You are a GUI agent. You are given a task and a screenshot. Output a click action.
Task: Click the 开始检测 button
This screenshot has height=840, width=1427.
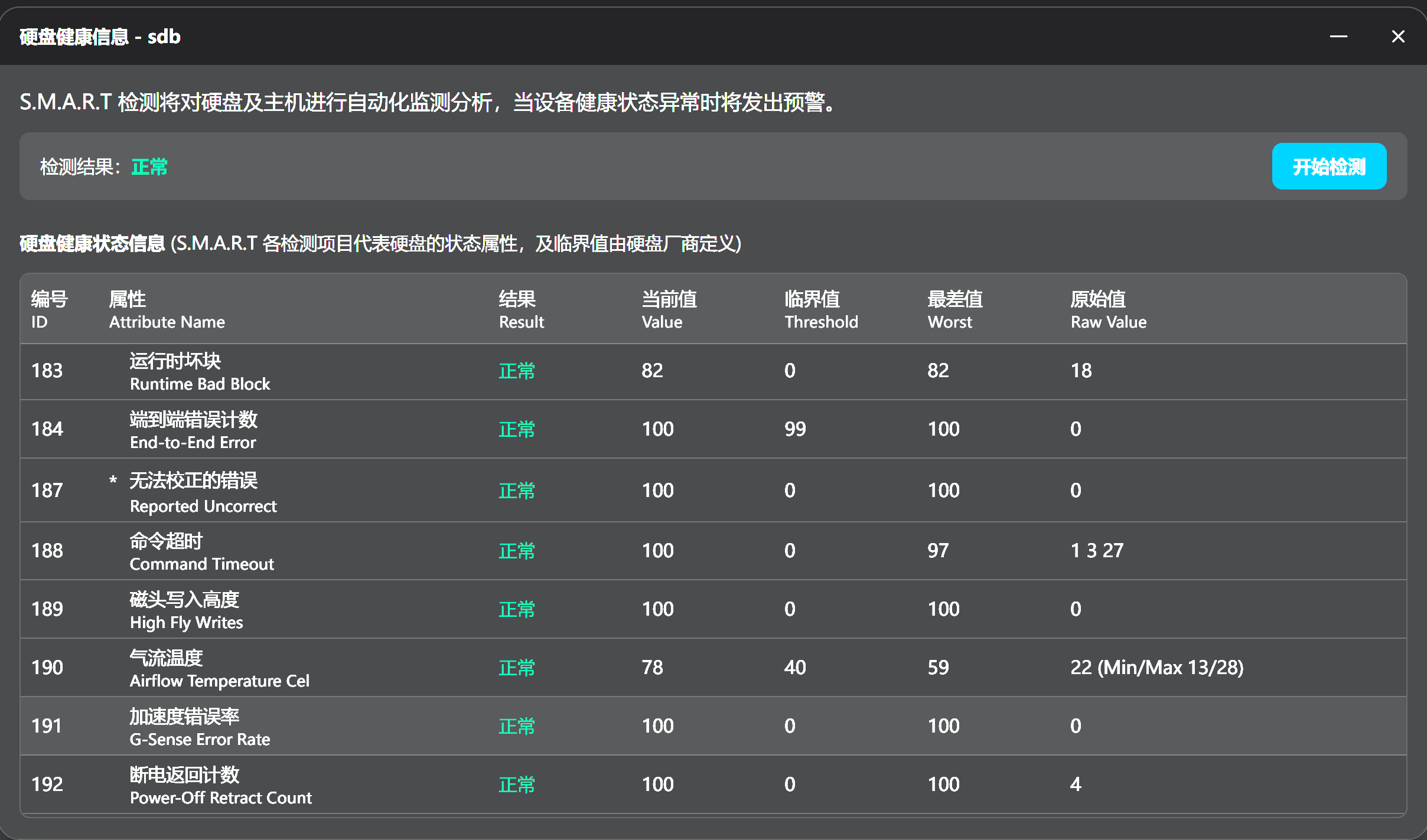coord(1328,166)
